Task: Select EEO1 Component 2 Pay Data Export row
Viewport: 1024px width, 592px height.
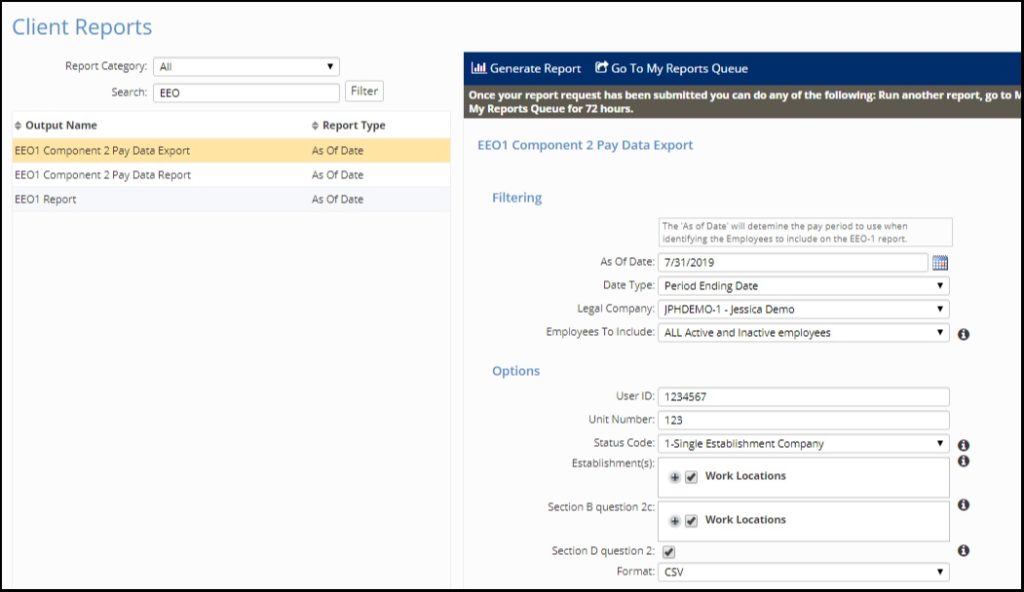Action: coord(231,150)
